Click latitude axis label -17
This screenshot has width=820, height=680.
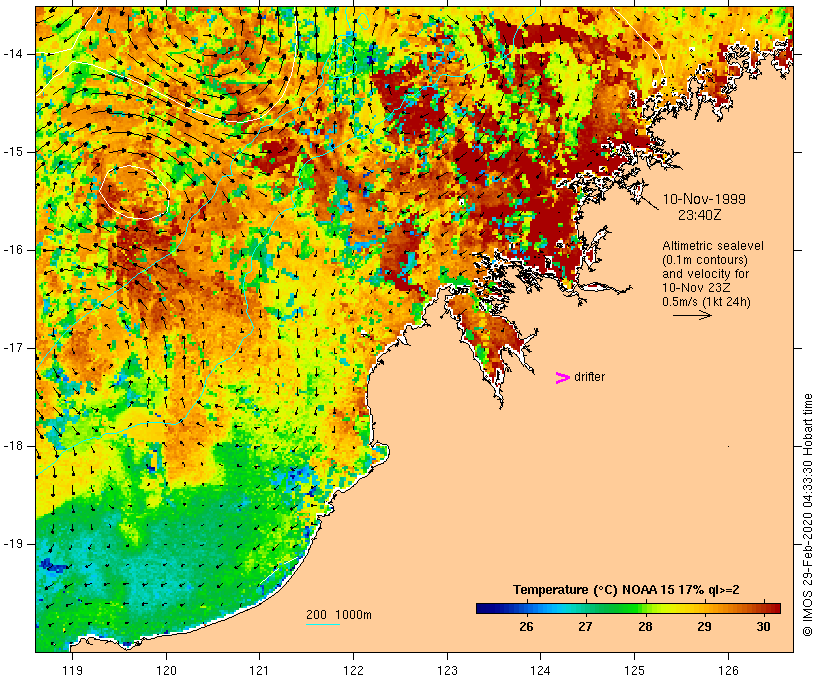click(x=13, y=348)
